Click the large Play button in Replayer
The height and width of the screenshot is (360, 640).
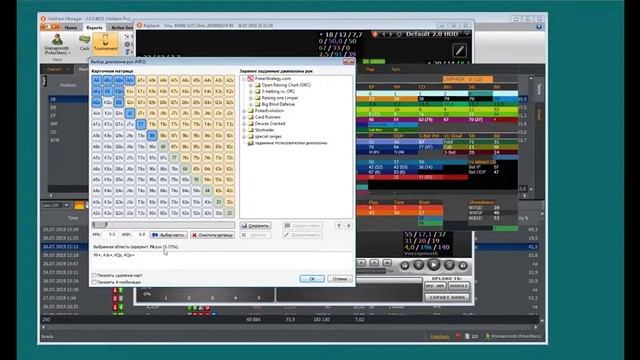[433, 265]
